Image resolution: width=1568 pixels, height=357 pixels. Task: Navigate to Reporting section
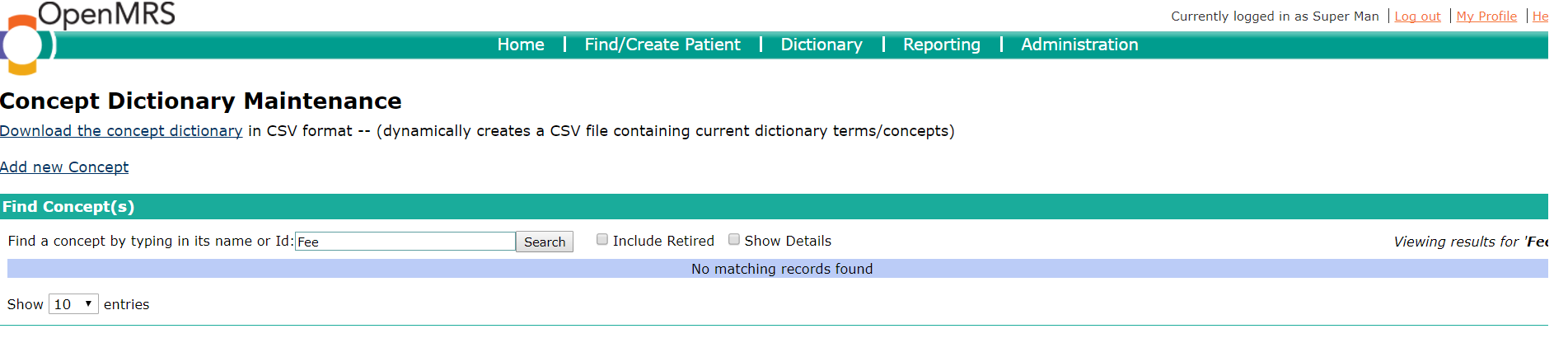pos(942,45)
